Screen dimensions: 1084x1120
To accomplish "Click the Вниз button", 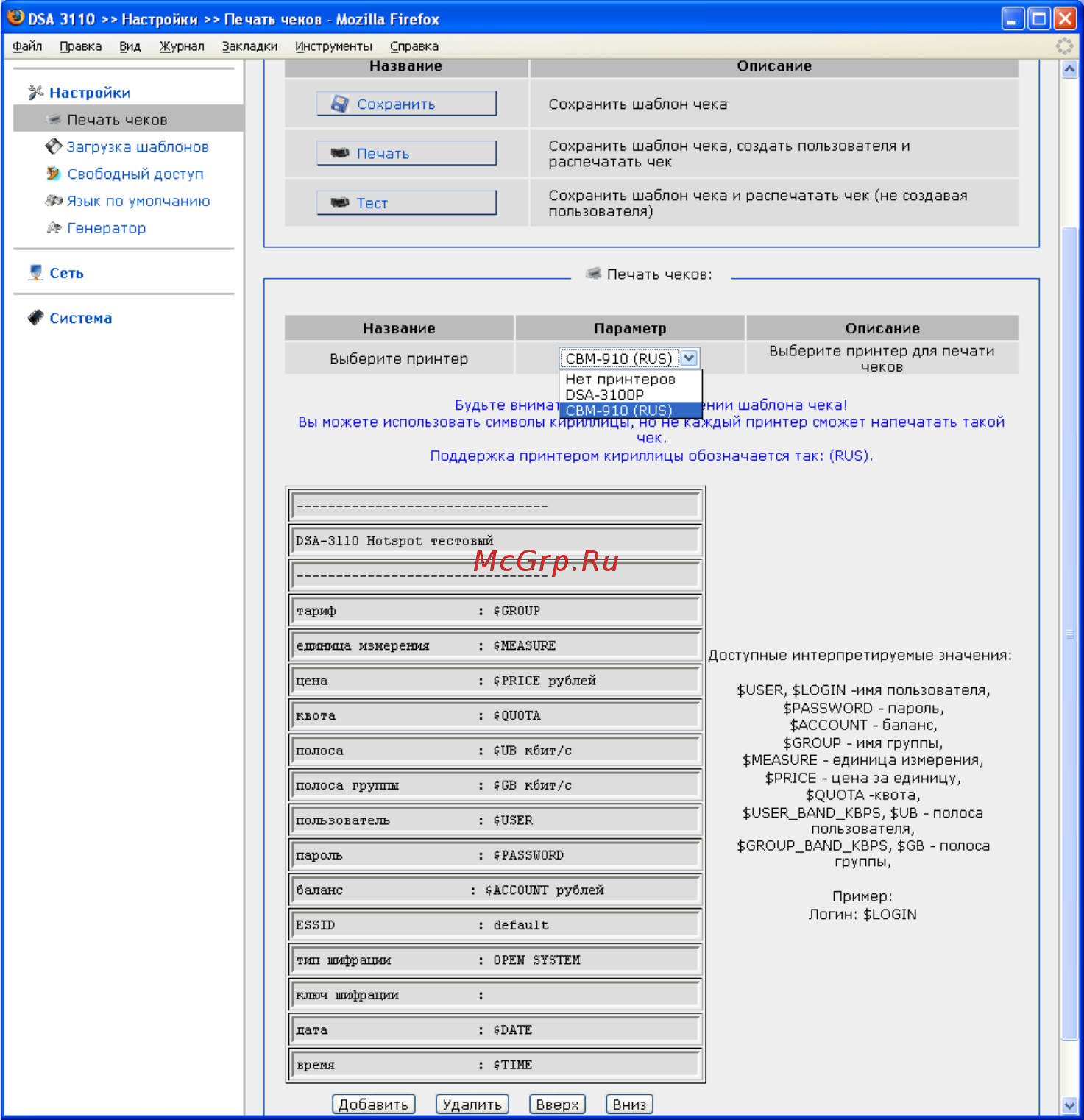I will click(629, 1104).
